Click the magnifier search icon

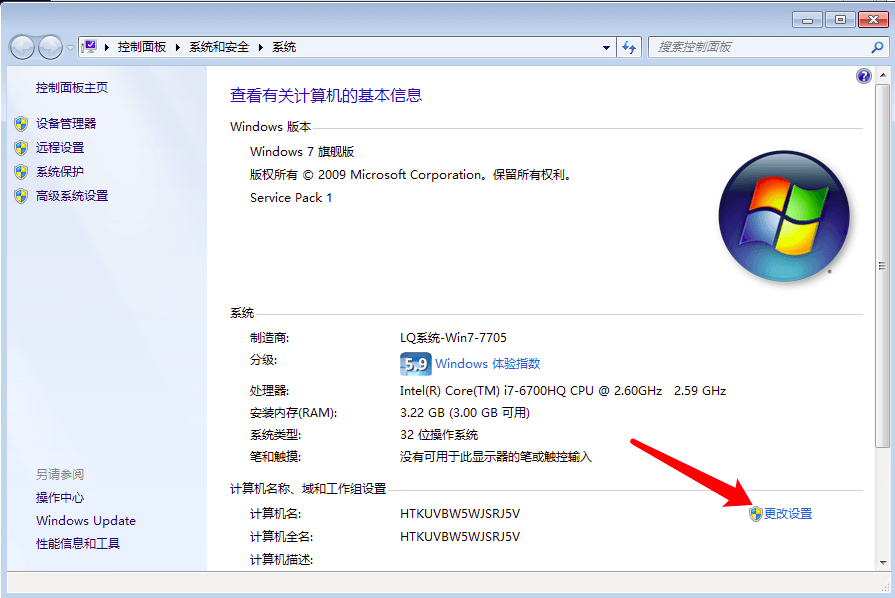tap(877, 47)
